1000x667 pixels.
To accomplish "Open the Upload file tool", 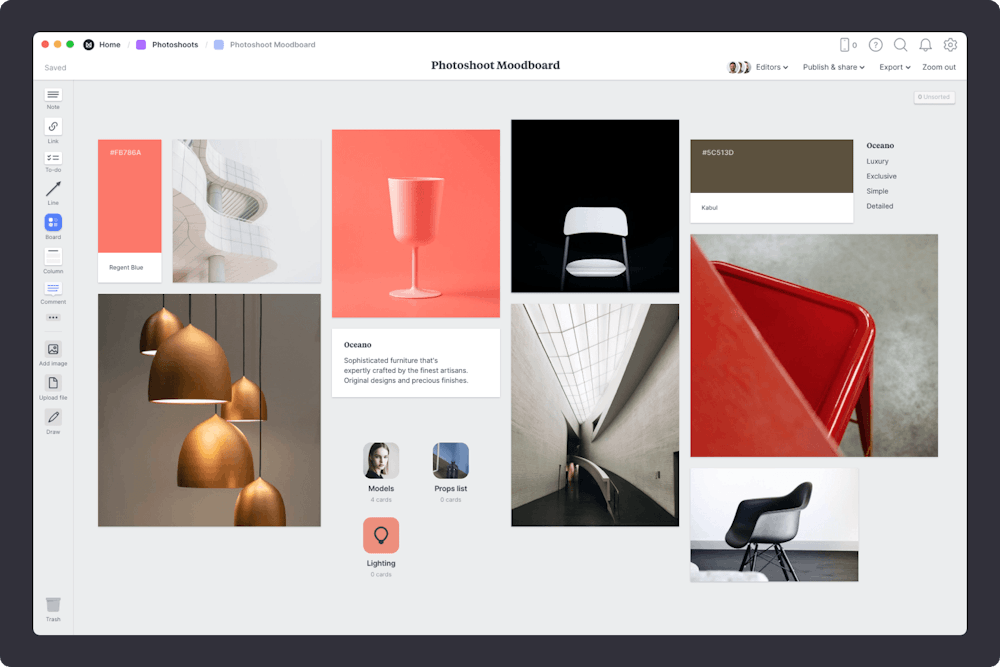I will pyautogui.click(x=53, y=384).
